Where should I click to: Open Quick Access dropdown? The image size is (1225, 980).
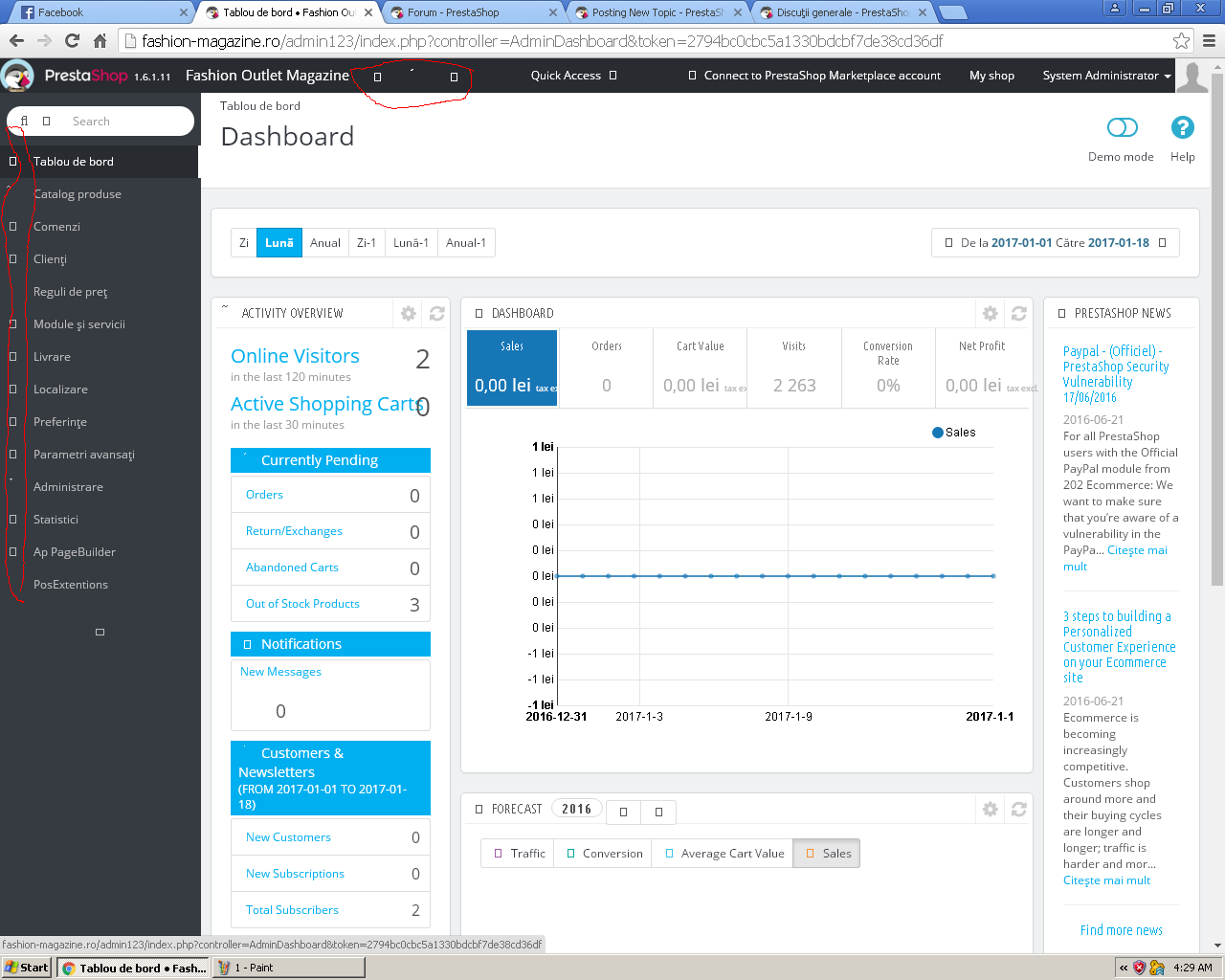pos(574,76)
